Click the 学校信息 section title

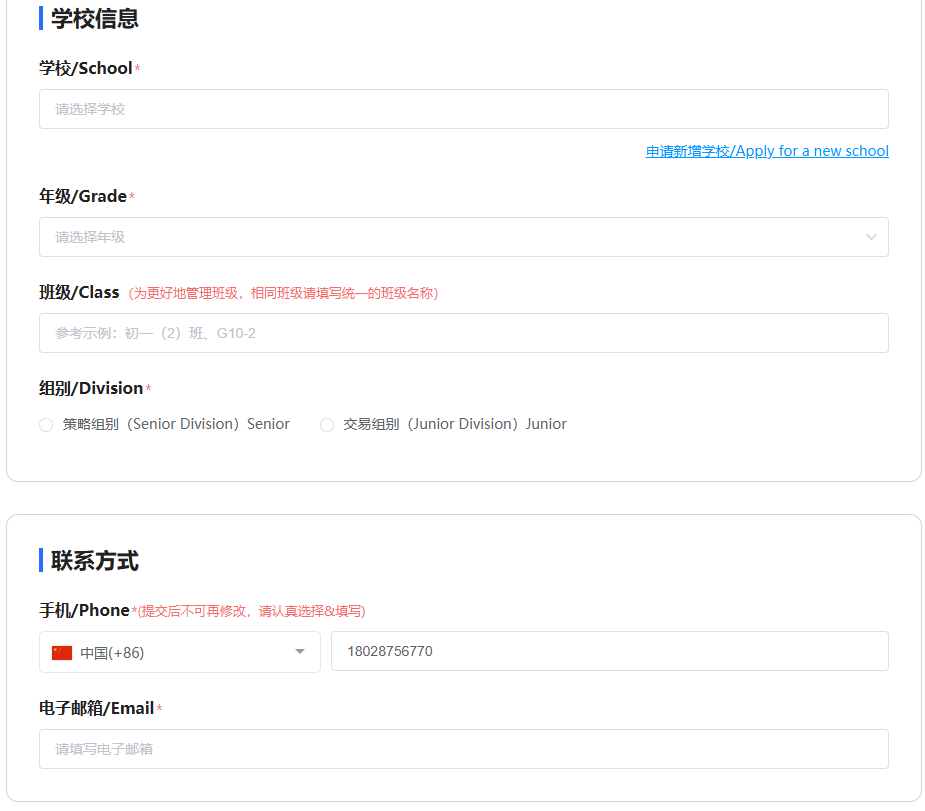point(97,18)
